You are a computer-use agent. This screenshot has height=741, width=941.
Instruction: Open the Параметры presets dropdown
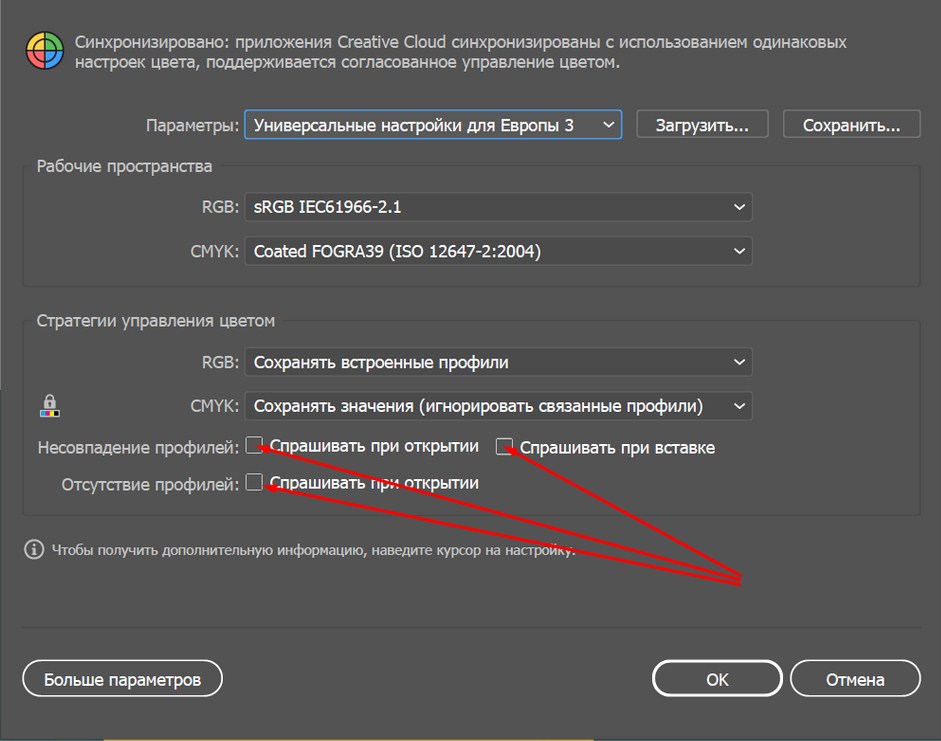click(433, 125)
